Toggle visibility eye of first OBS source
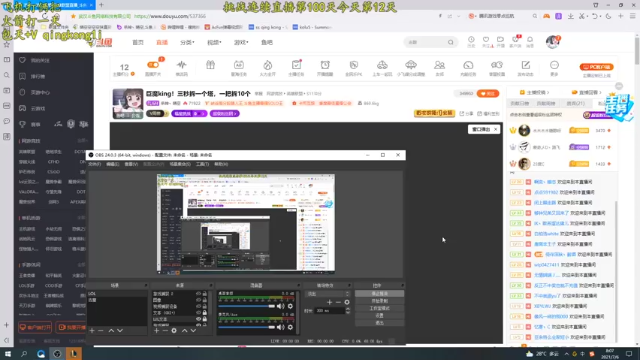The image size is (640, 360). click(198, 293)
